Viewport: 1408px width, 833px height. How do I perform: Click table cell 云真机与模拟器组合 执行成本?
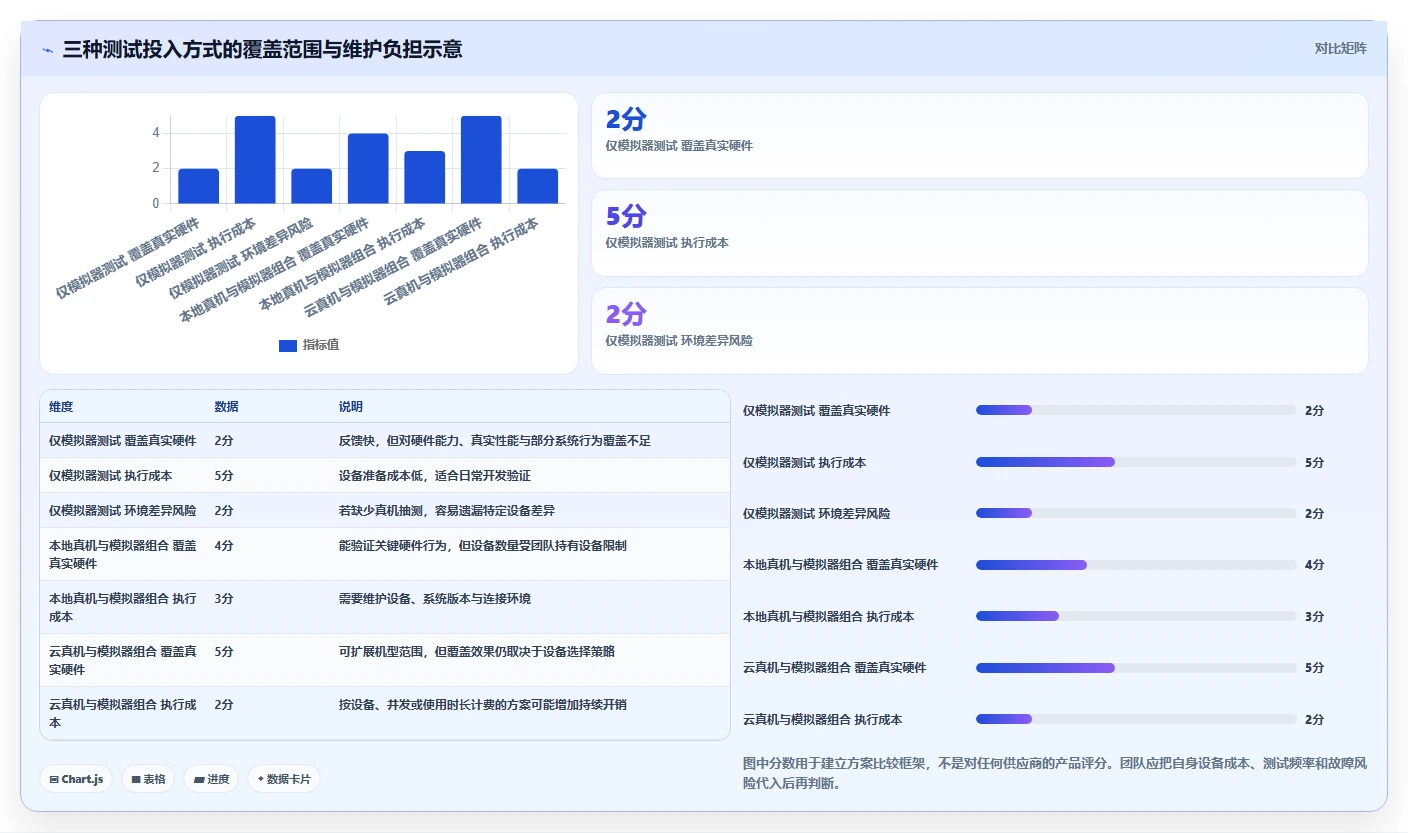click(x=123, y=713)
